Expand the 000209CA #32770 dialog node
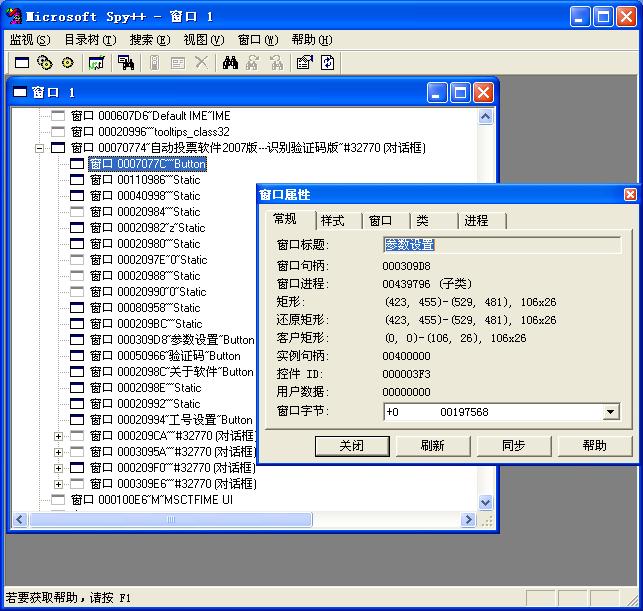The image size is (643, 611). 58,436
